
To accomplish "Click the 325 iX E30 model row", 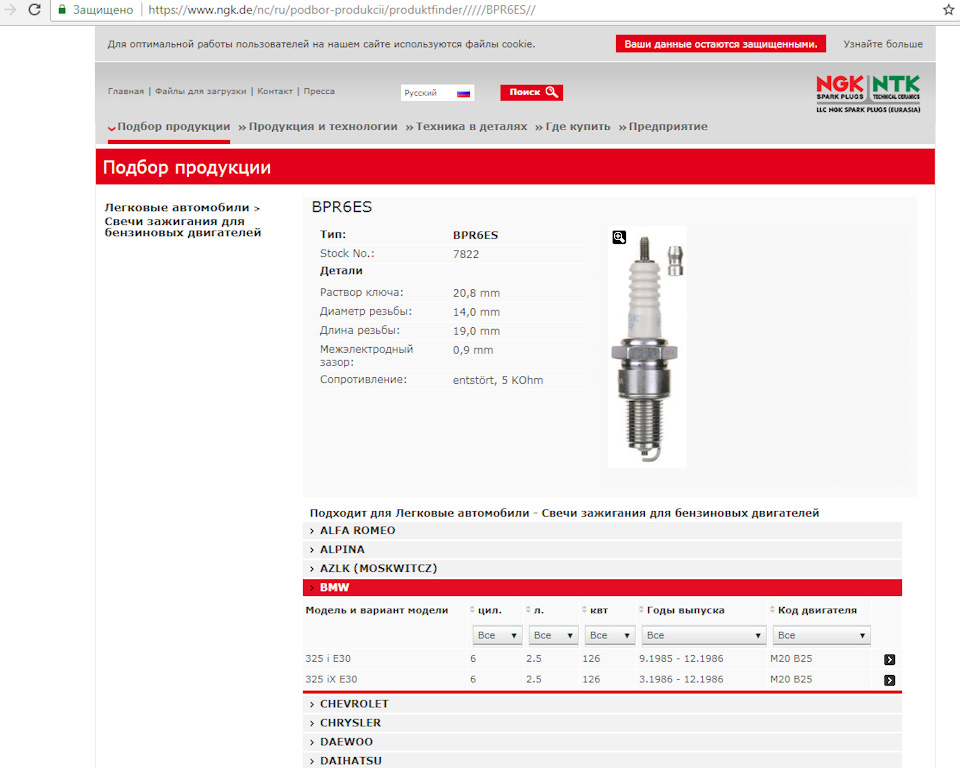I will tap(600, 680).
